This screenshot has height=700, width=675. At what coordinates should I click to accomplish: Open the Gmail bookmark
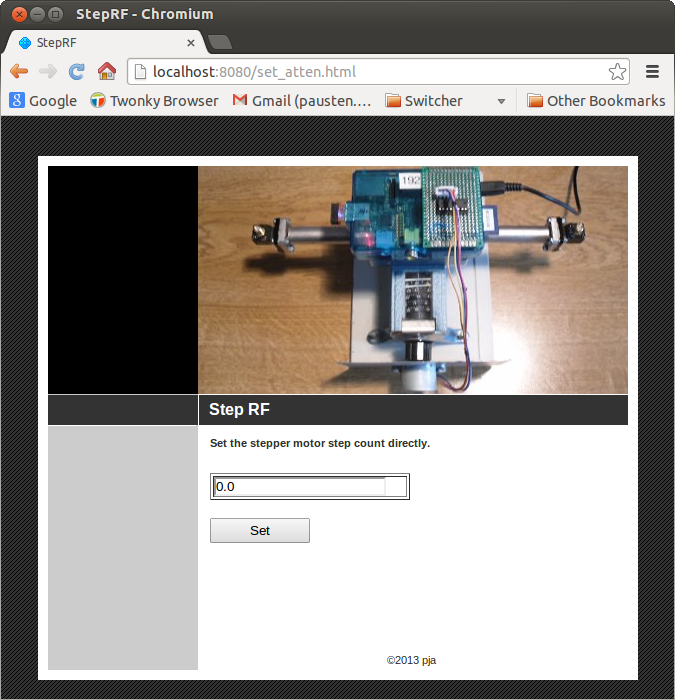(302, 100)
